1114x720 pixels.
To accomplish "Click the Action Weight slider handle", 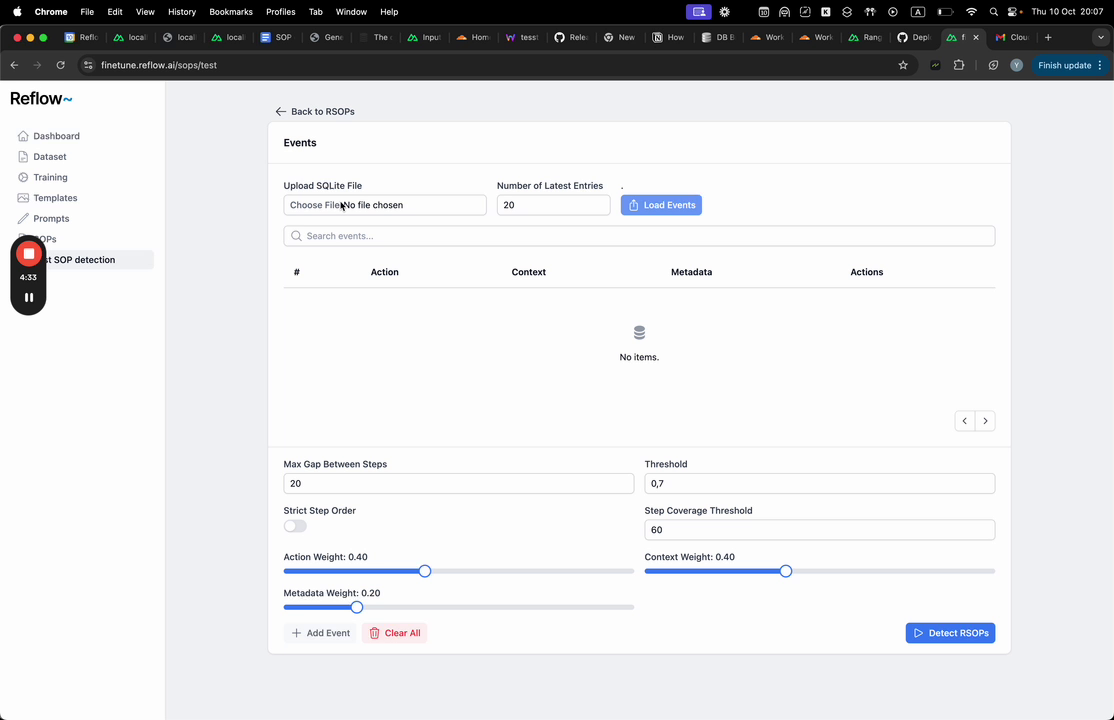I will pos(425,571).
